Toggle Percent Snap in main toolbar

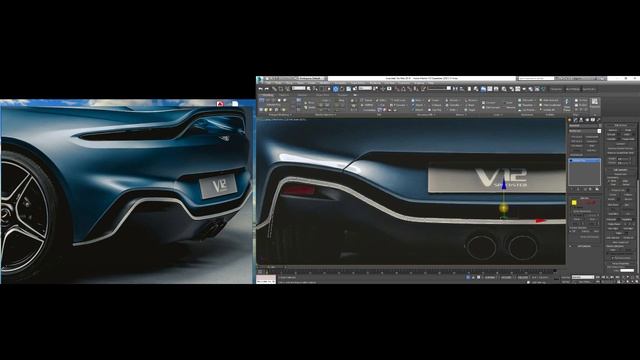tap(409, 89)
